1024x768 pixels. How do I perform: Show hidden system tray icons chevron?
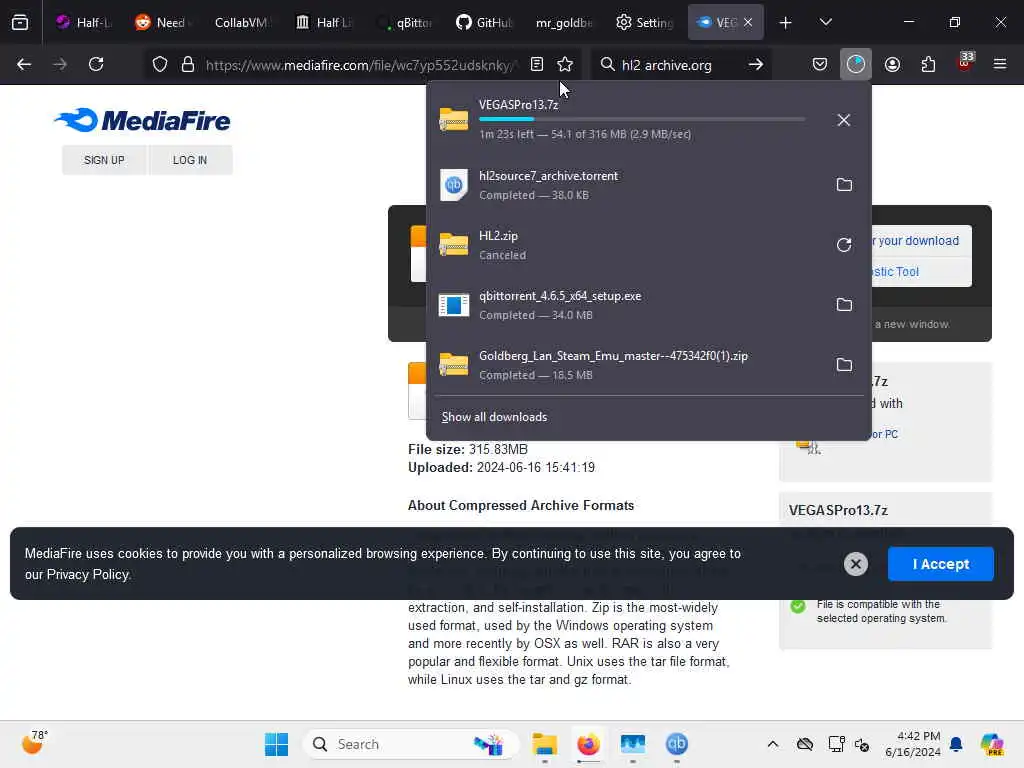(x=773, y=744)
